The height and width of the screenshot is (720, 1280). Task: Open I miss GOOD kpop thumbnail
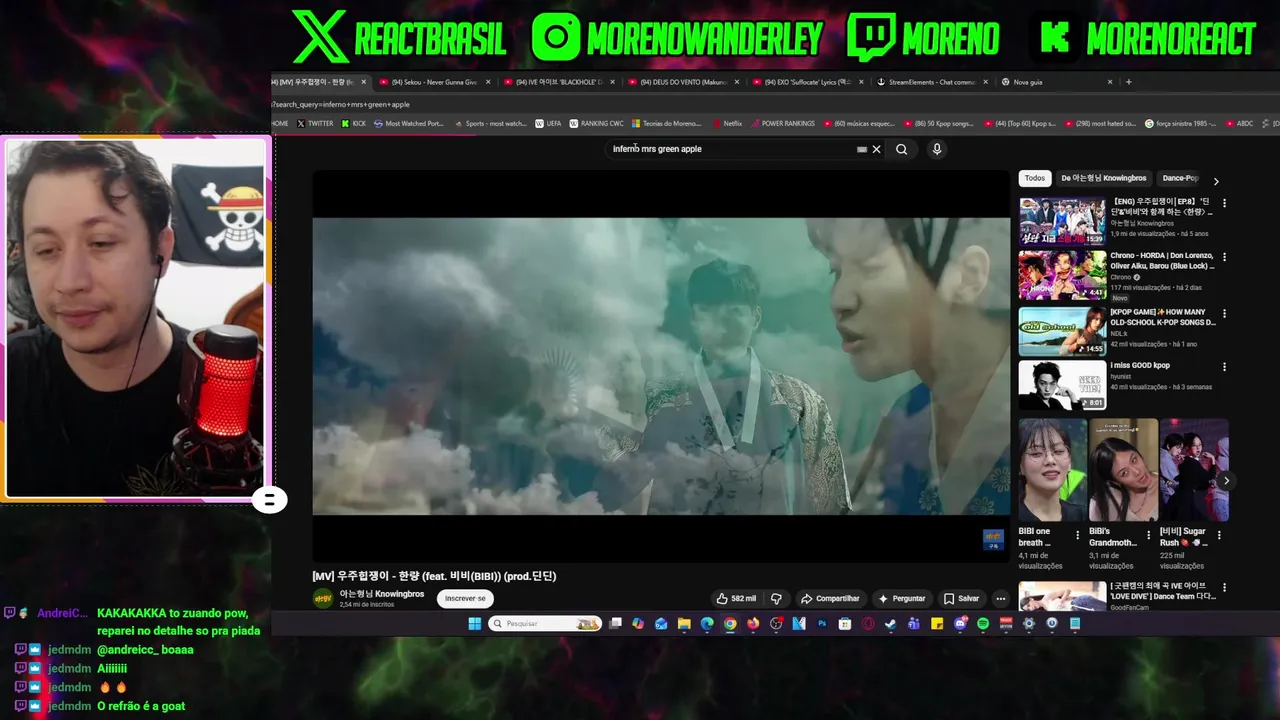[x=1062, y=385]
